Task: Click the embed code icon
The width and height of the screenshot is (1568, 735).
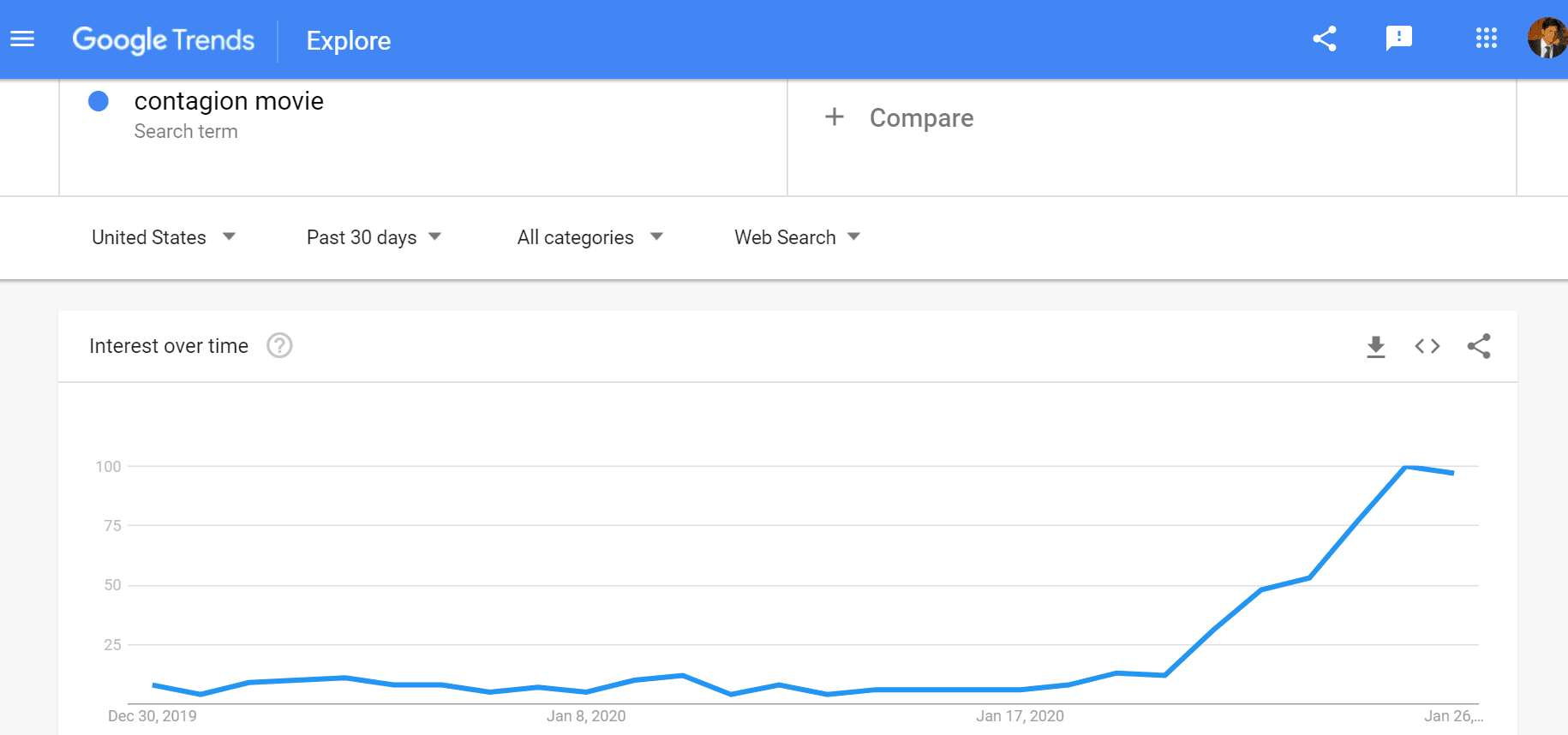Action: coord(1427,346)
